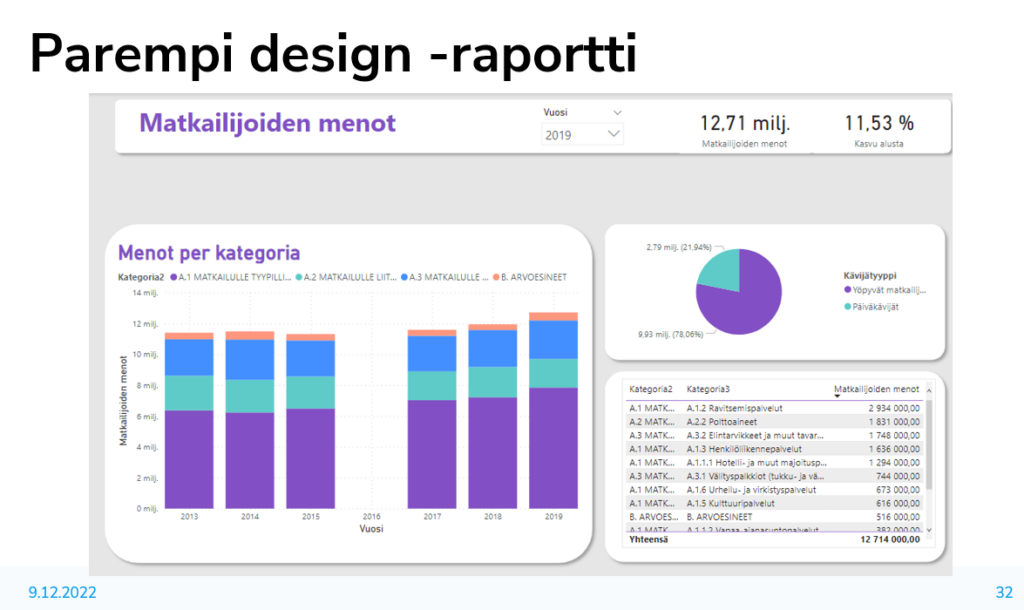
Task: Click the table scrollbar down arrow
Action: click(x=929, y=530)
